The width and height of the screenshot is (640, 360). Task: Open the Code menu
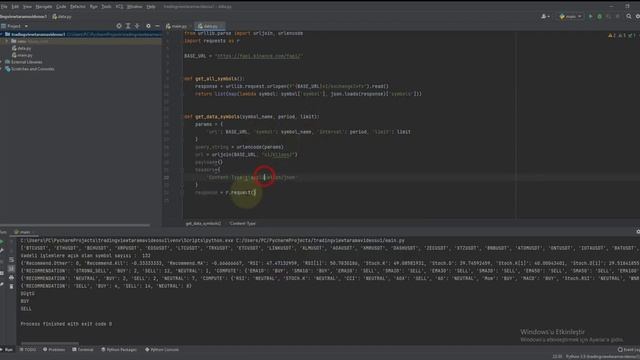coord(61,7)
